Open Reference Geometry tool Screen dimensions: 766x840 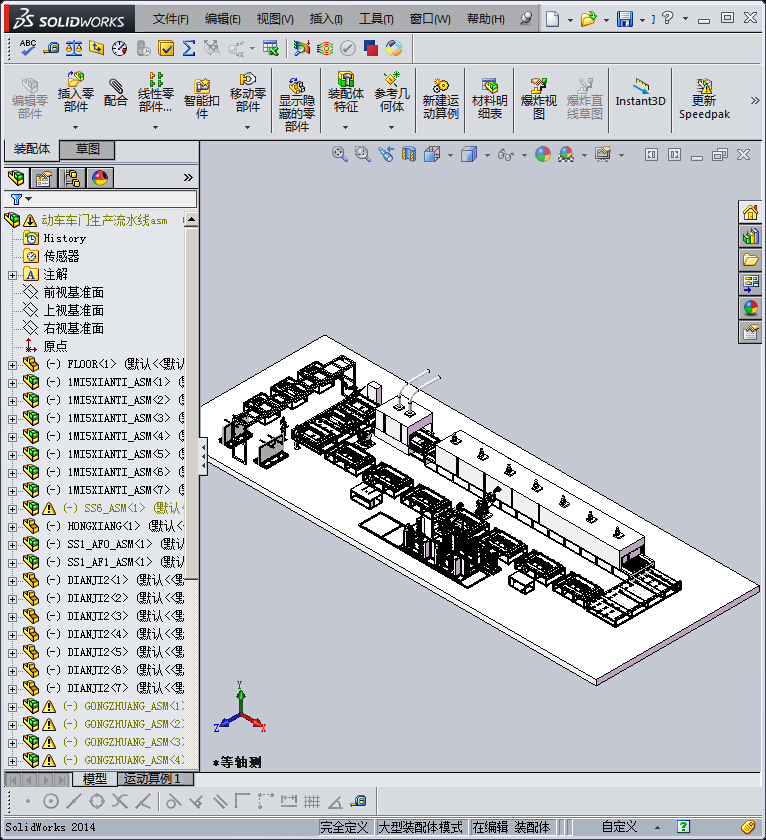392,93
